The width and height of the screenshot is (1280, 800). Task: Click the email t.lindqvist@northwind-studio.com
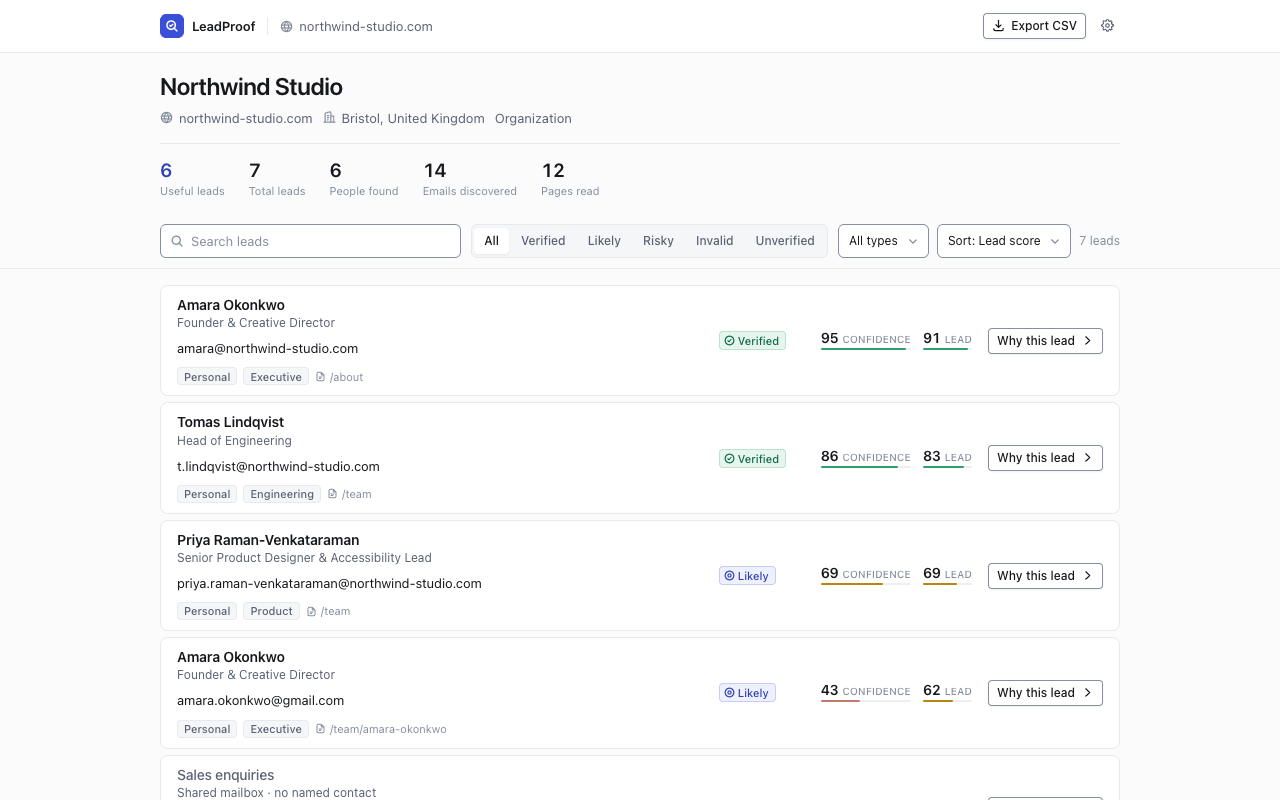(278, 466)
